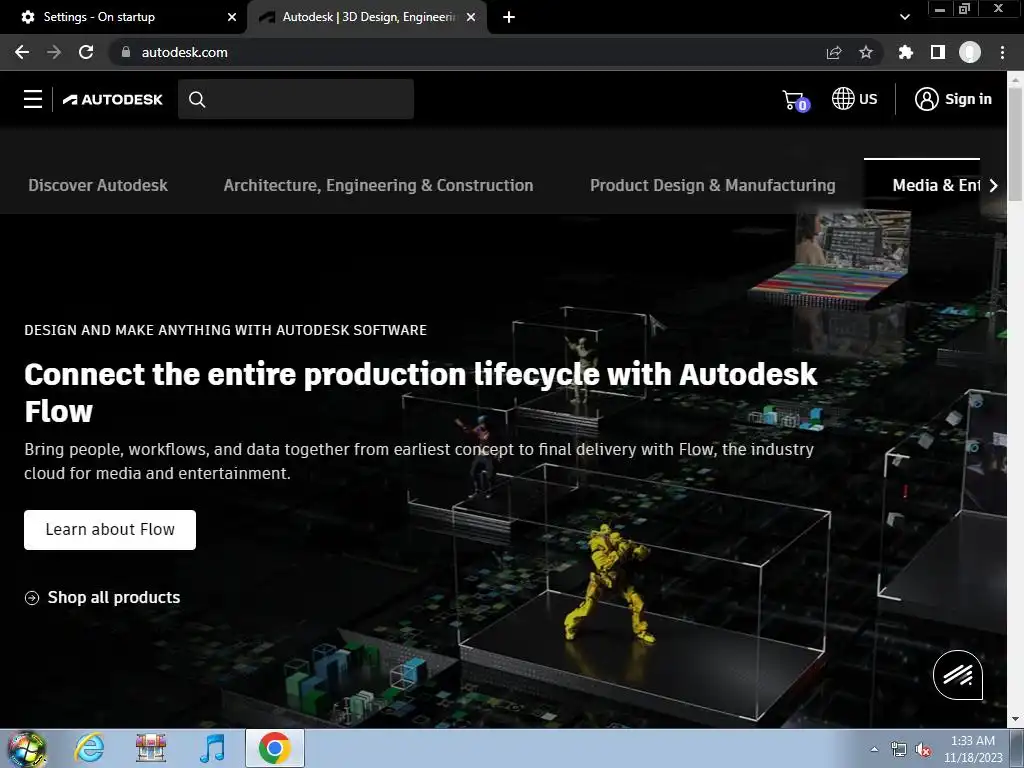The height and width of the screenshot is (768, 1024).
Task: Open the muted volume tray icon
Action: click(x=923, y=750)
